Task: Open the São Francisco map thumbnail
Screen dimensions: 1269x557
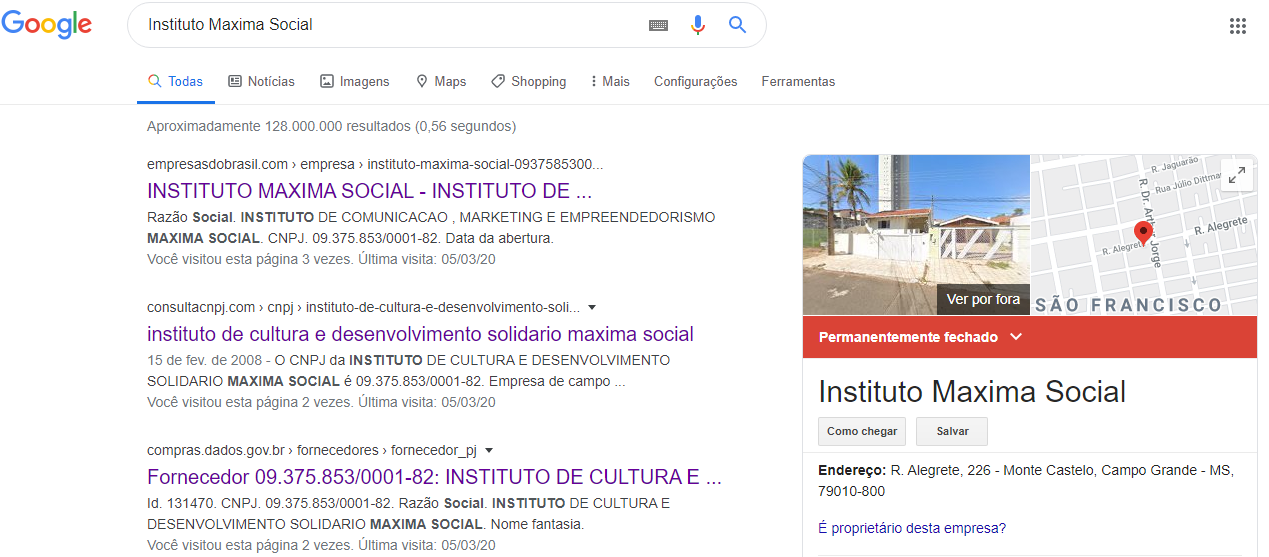Action: (x=1143, y=235)
